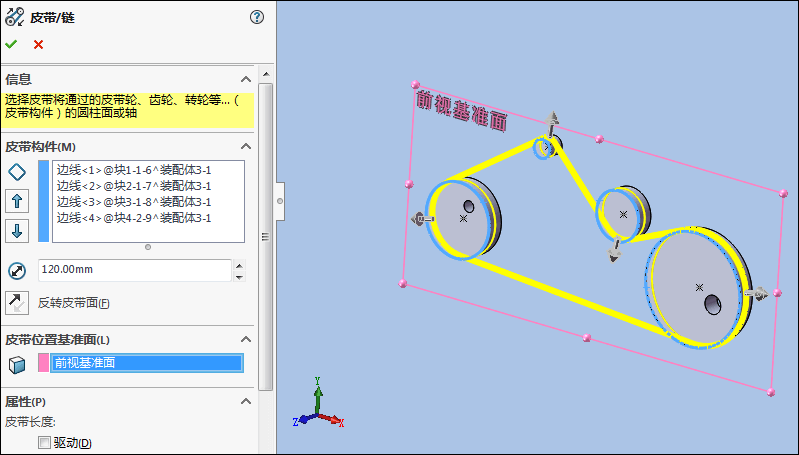Cancel the belt/chain with red X
Image resolution: width=799 pixels, height=455 pixels.
click(38, 44)
